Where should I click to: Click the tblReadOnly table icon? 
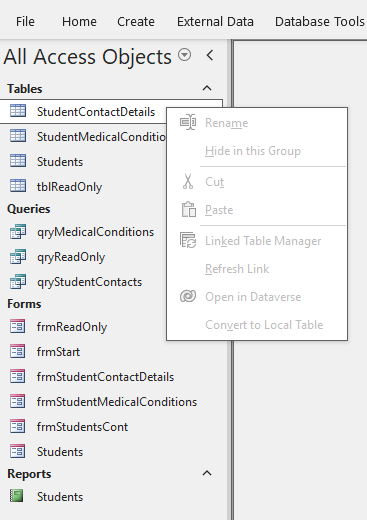pyautogui.click(x=18, y=186)
